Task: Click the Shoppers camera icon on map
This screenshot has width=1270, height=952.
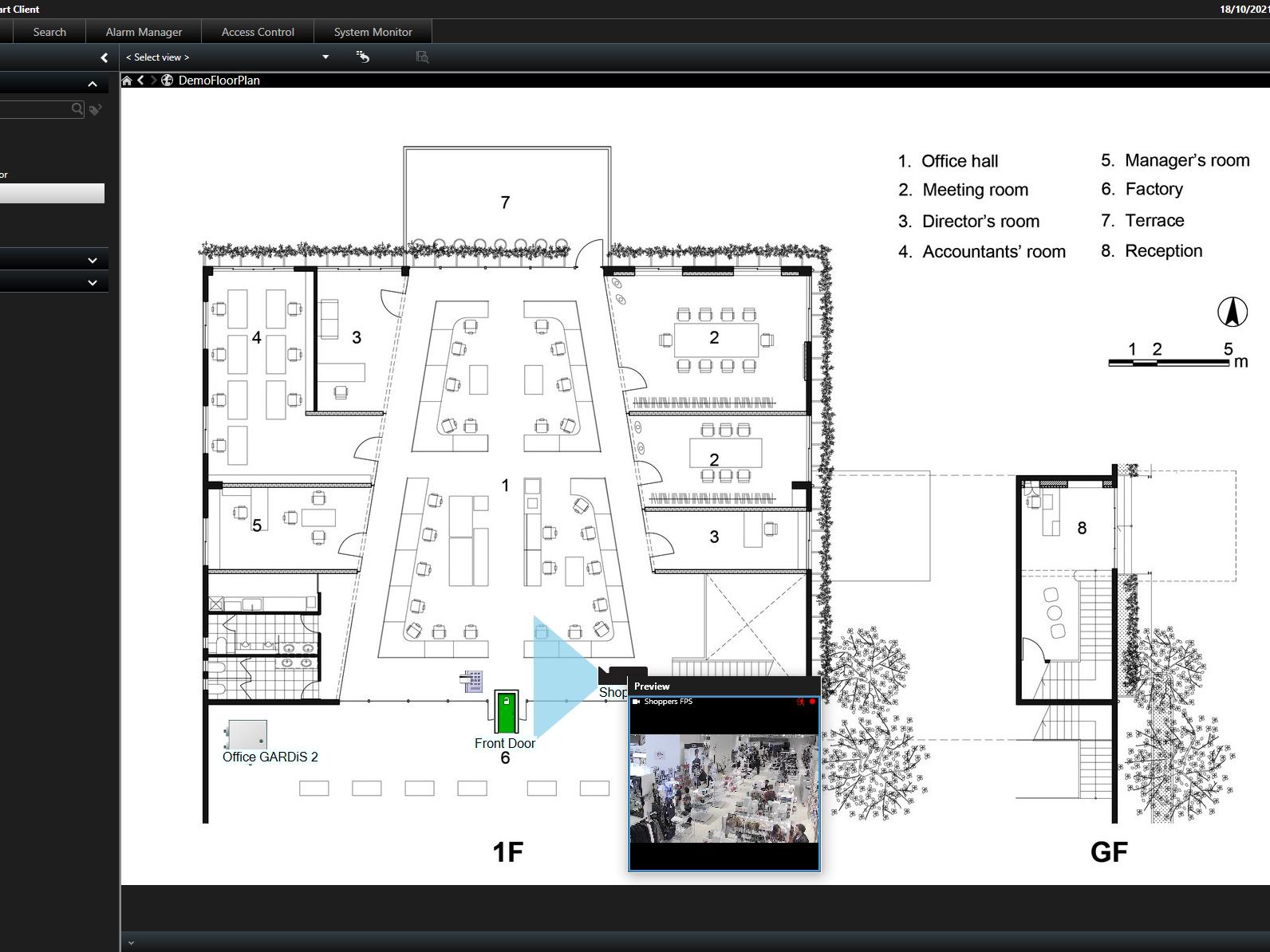Action: tap(613, 675)
